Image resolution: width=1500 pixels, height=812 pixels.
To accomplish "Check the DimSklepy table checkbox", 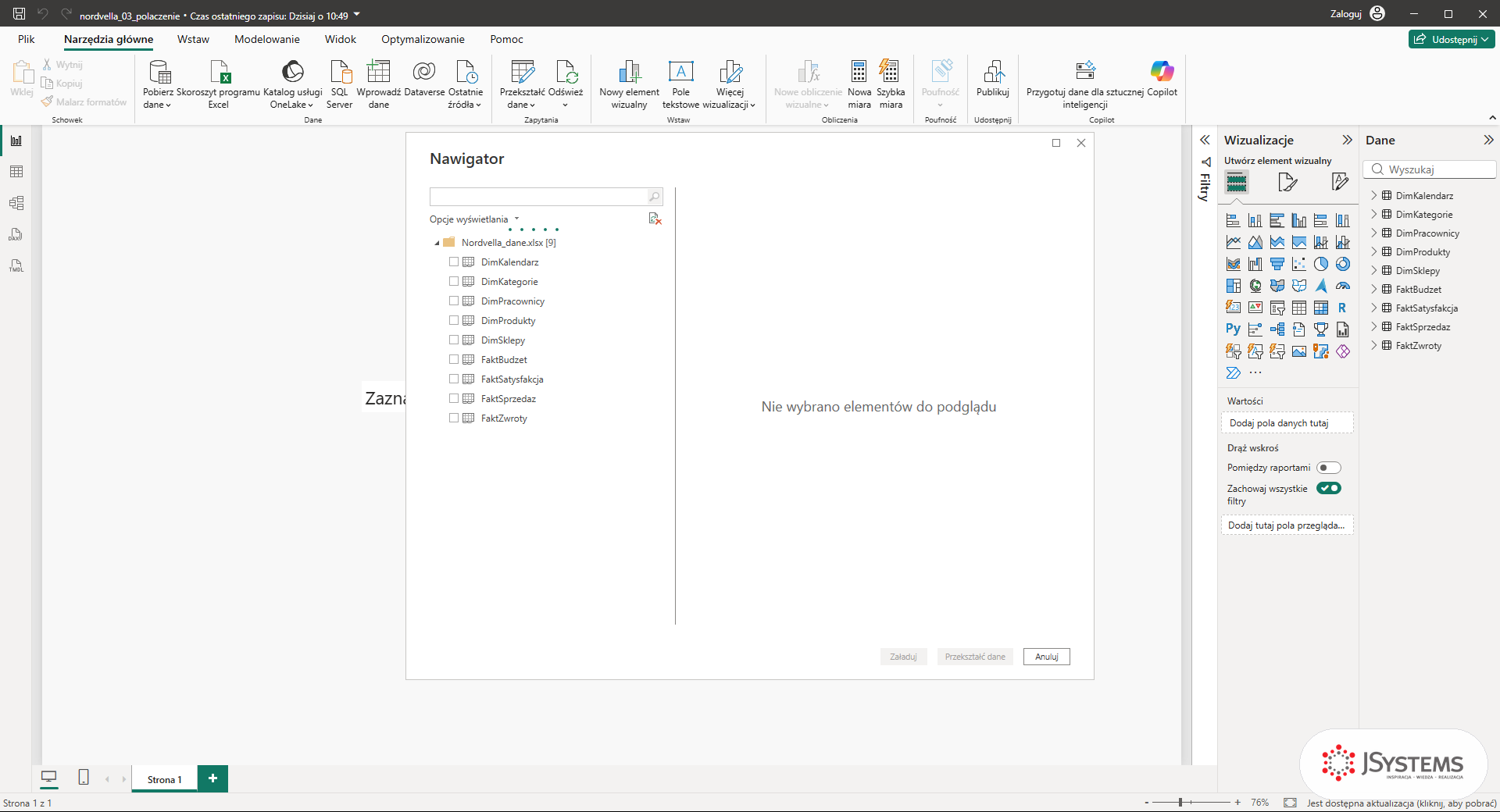I will click(454, 340).
